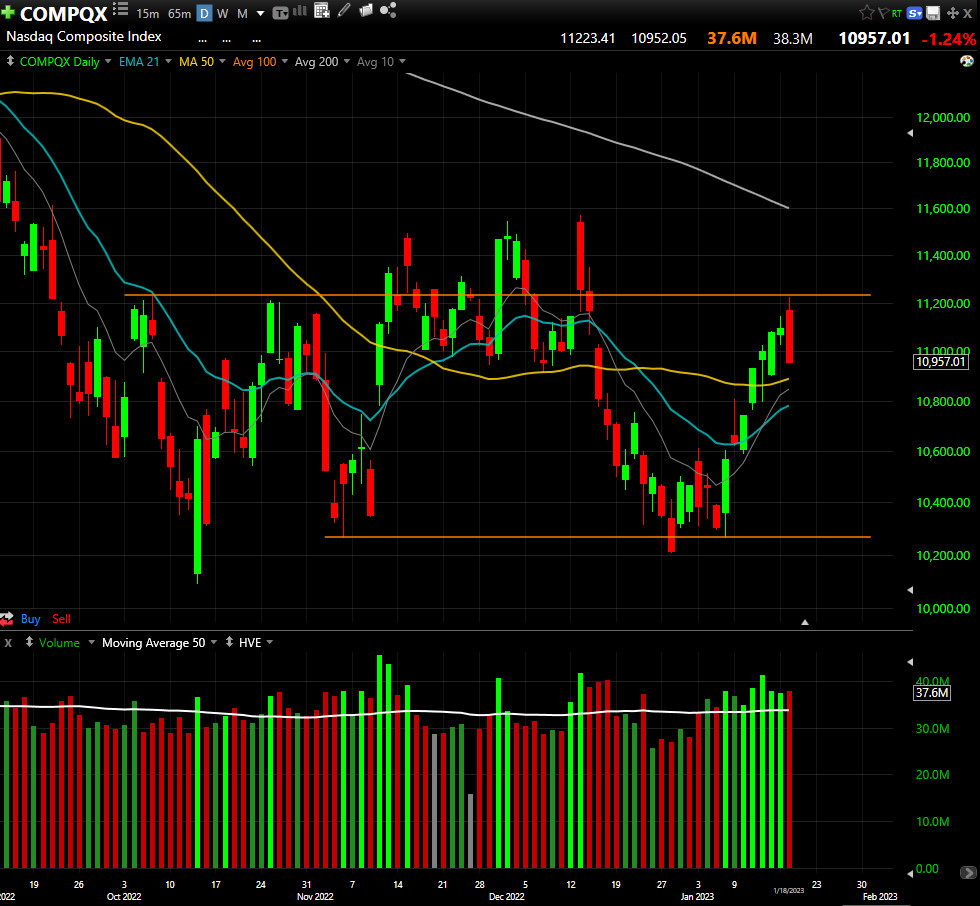Expand the MA 50 dropdown arrow
The height and width of the screenshot is (906, 980).
[x=222, y=61]
